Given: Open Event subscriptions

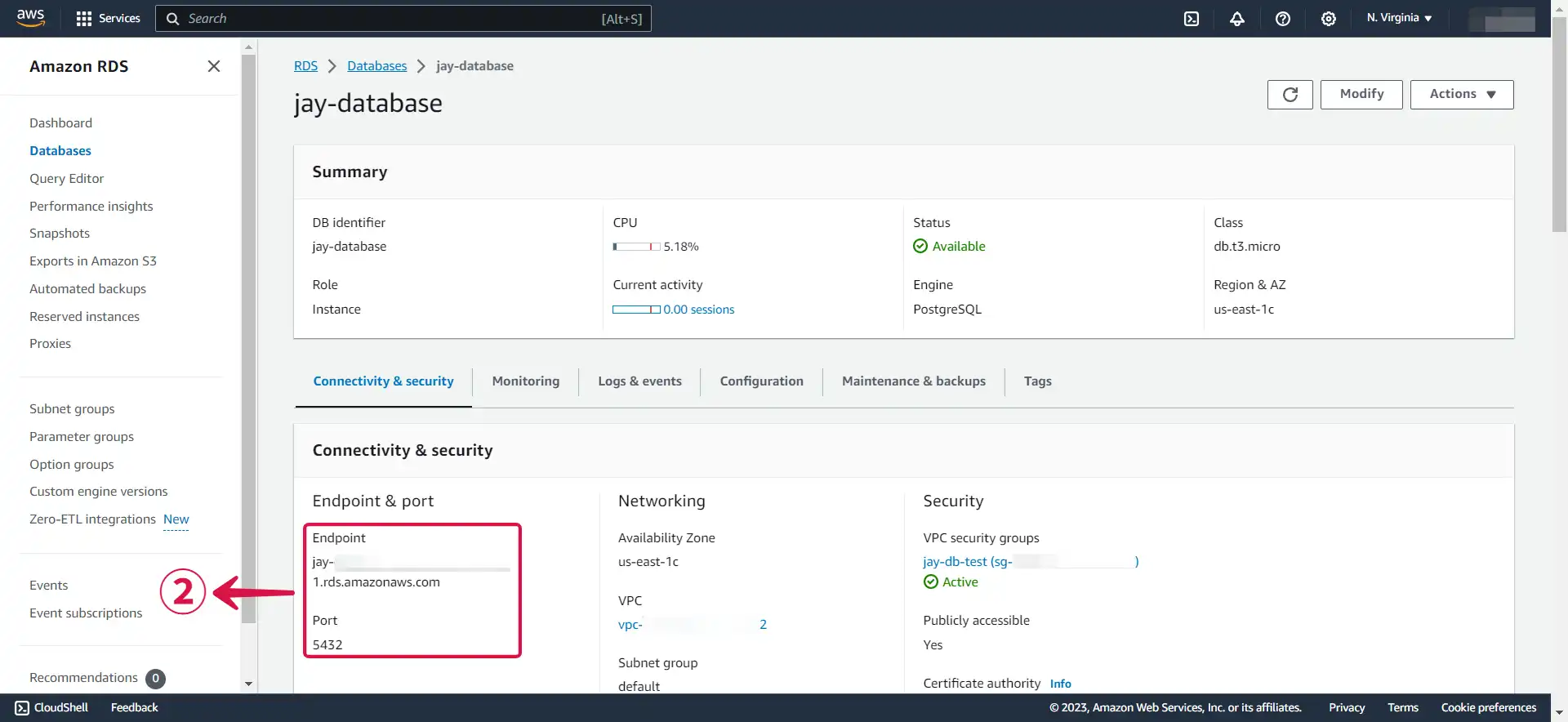Looking at the screenshot, I should pyautogui.click(x=86, y=613).
